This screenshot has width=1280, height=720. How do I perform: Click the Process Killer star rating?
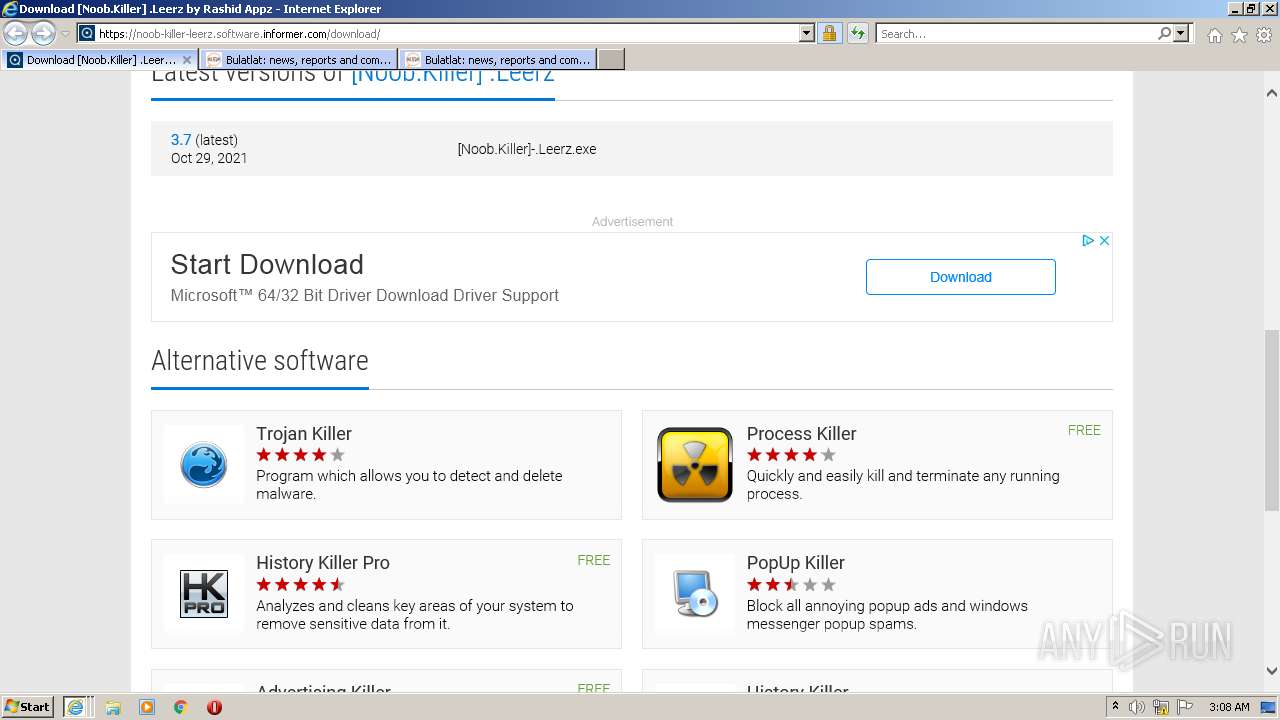point(791,455)
